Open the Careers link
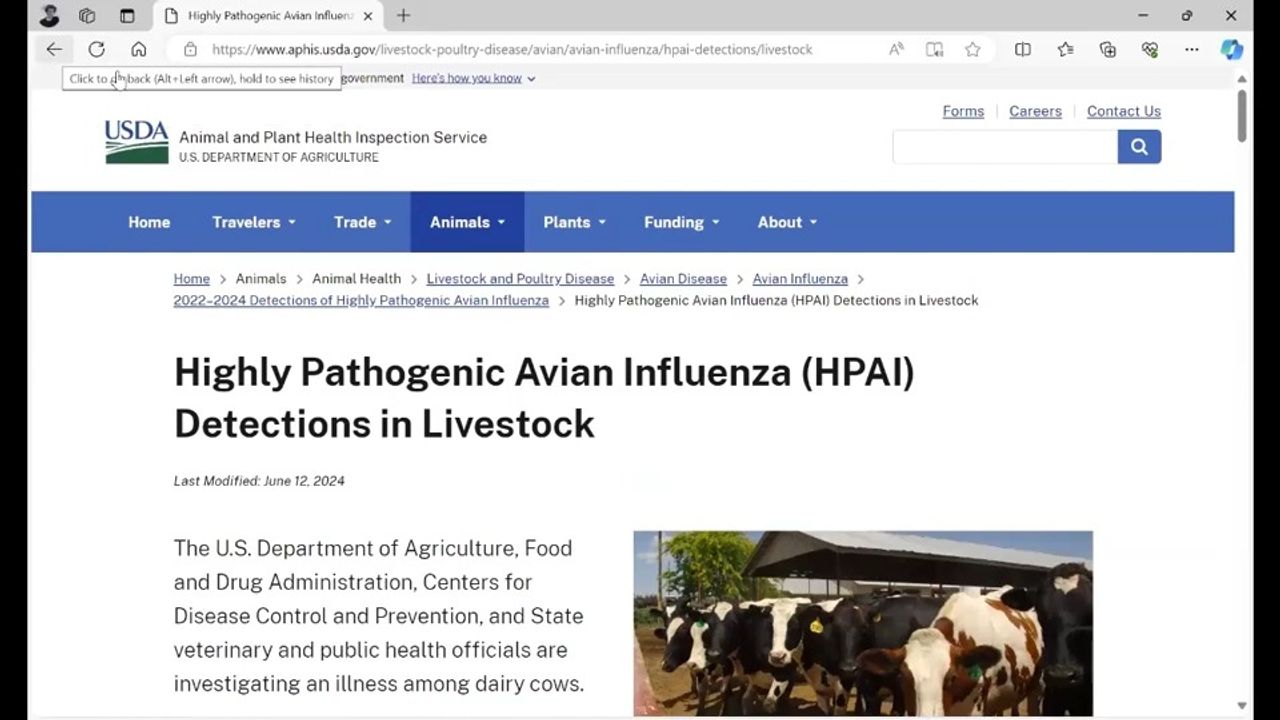The width and height of the screenshot is (1280, 720). [x=1035, y=111]
